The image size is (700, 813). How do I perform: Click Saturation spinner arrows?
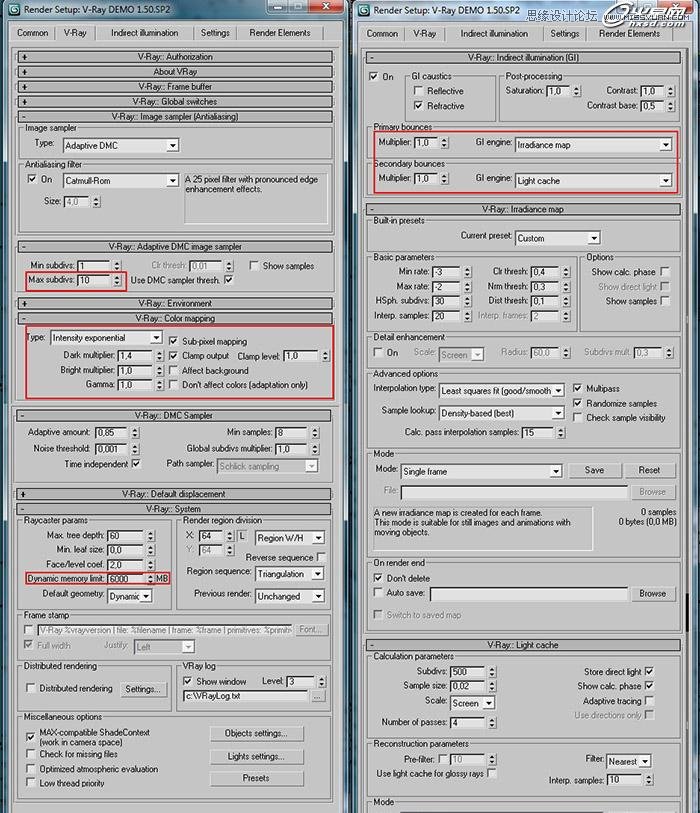point(577,91)
